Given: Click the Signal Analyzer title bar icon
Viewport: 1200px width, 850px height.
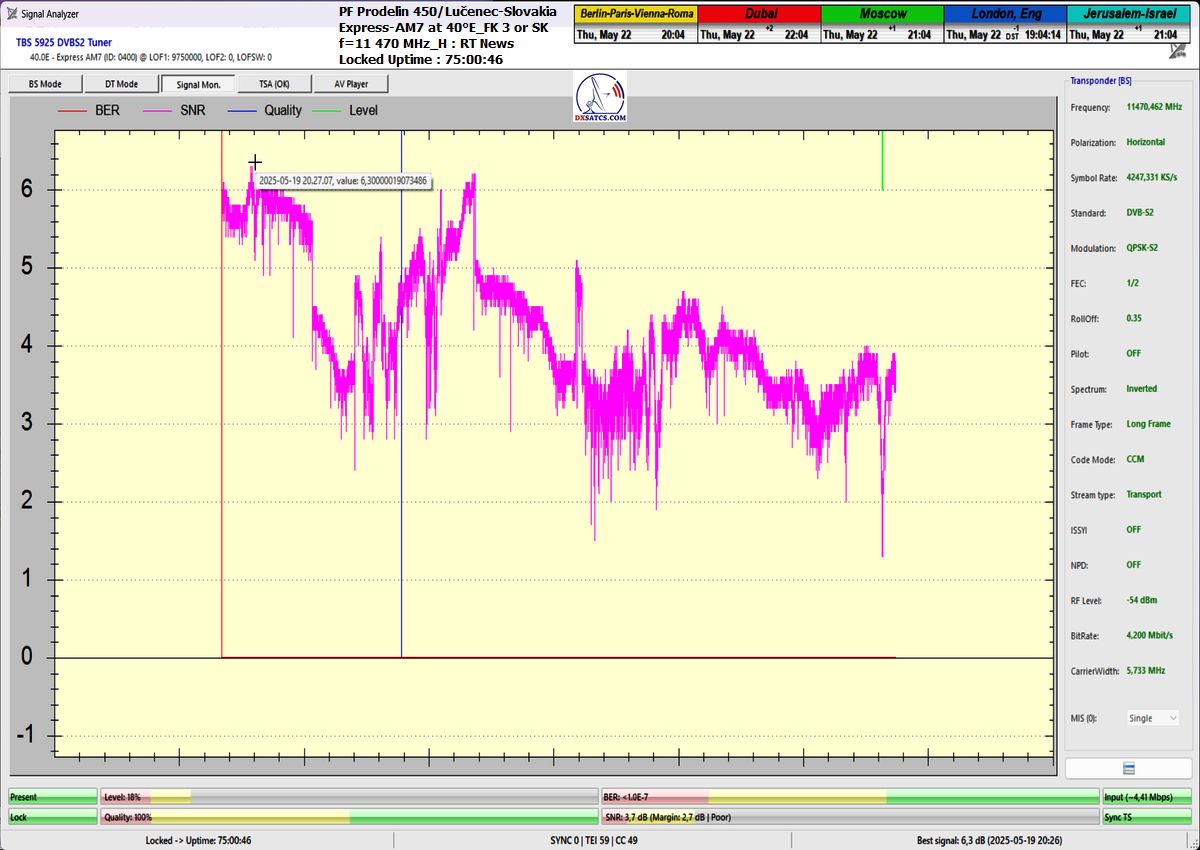Looking at the screenshot, I should (10, 14).
